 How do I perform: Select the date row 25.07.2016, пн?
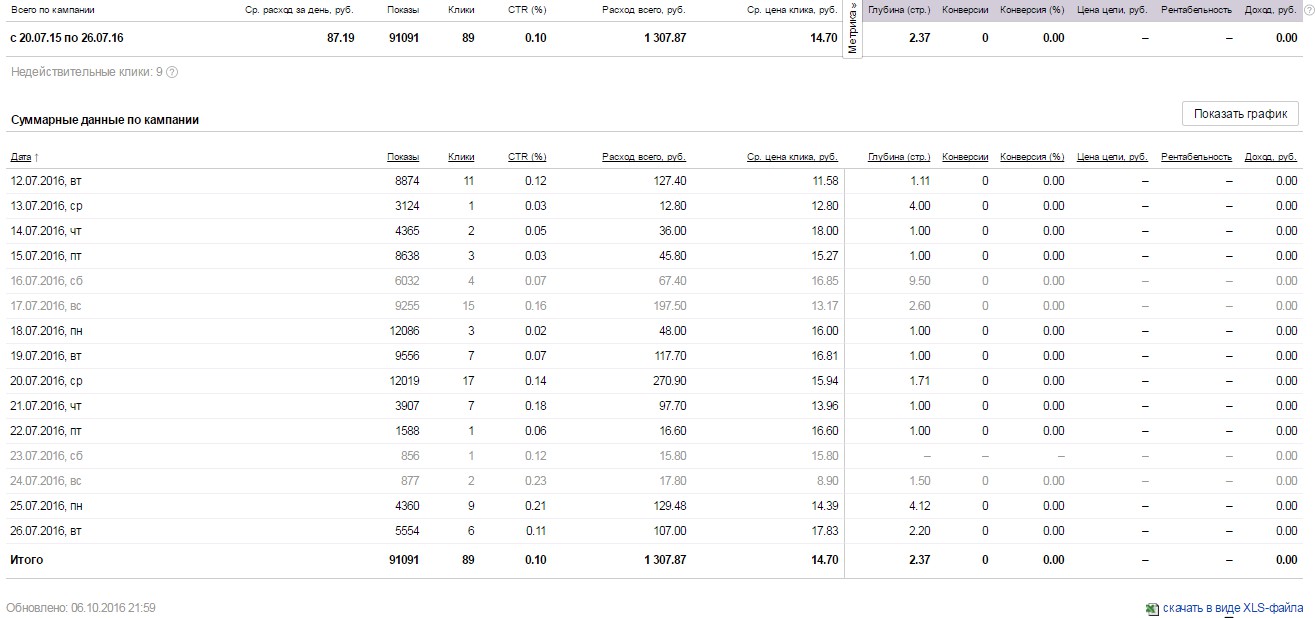(46, 506)
